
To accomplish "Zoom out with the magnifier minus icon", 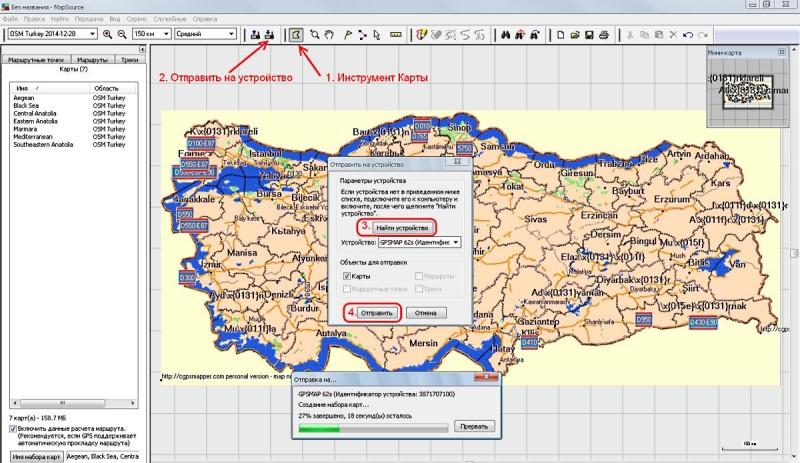I will tap(122, 34).
